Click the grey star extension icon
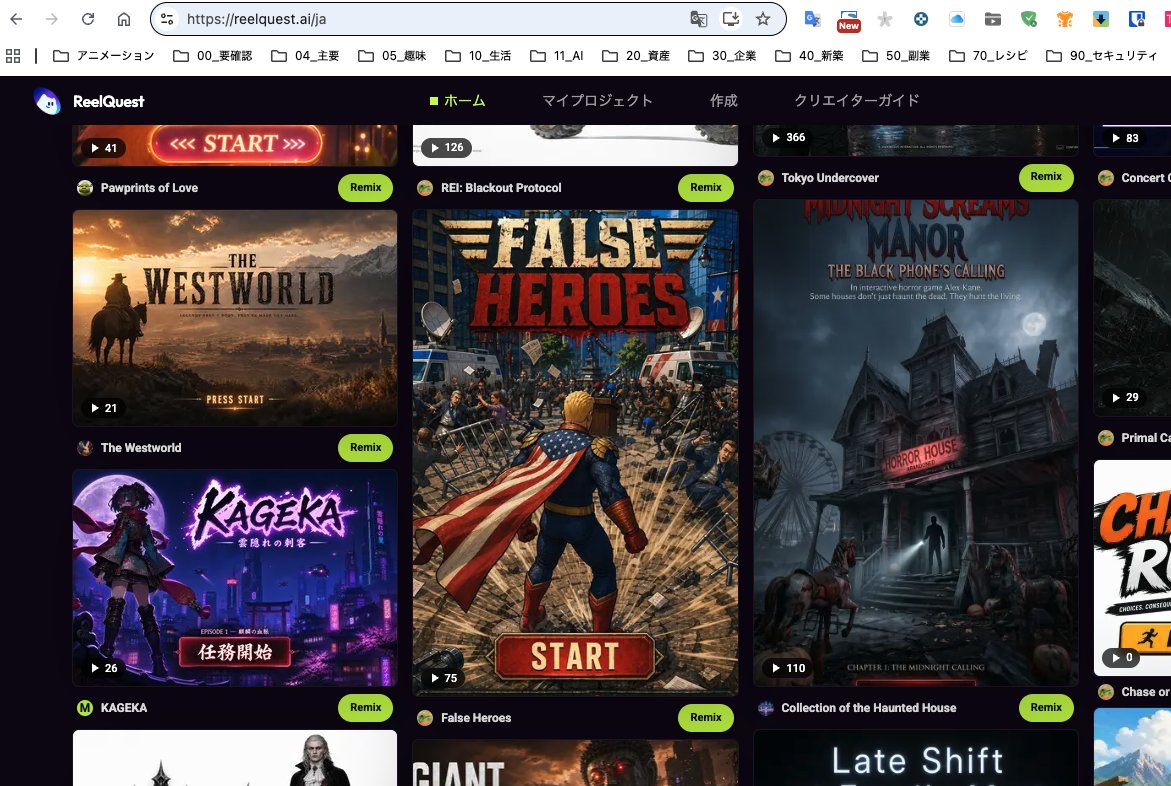The width and height of the screenshot is (1171, 786). point(885,19)
